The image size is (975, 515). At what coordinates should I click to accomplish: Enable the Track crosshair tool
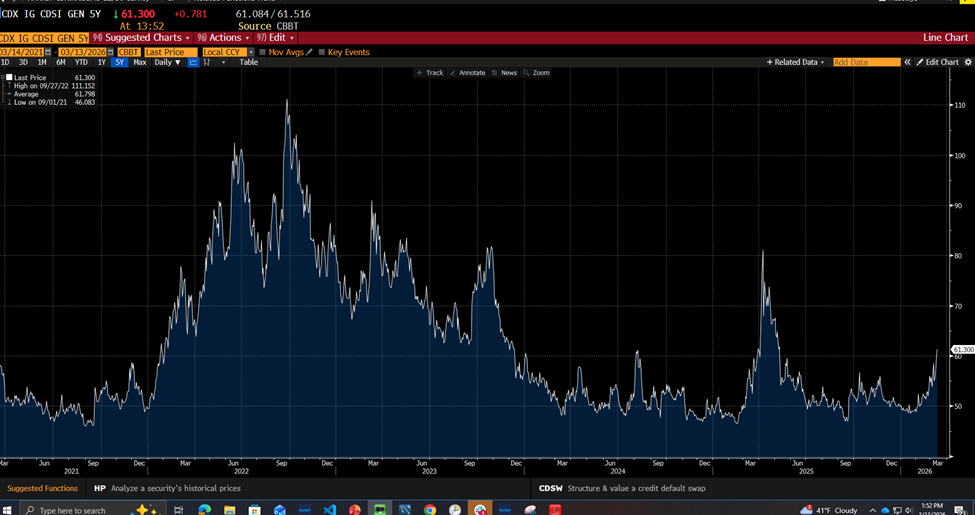(429, 73)
